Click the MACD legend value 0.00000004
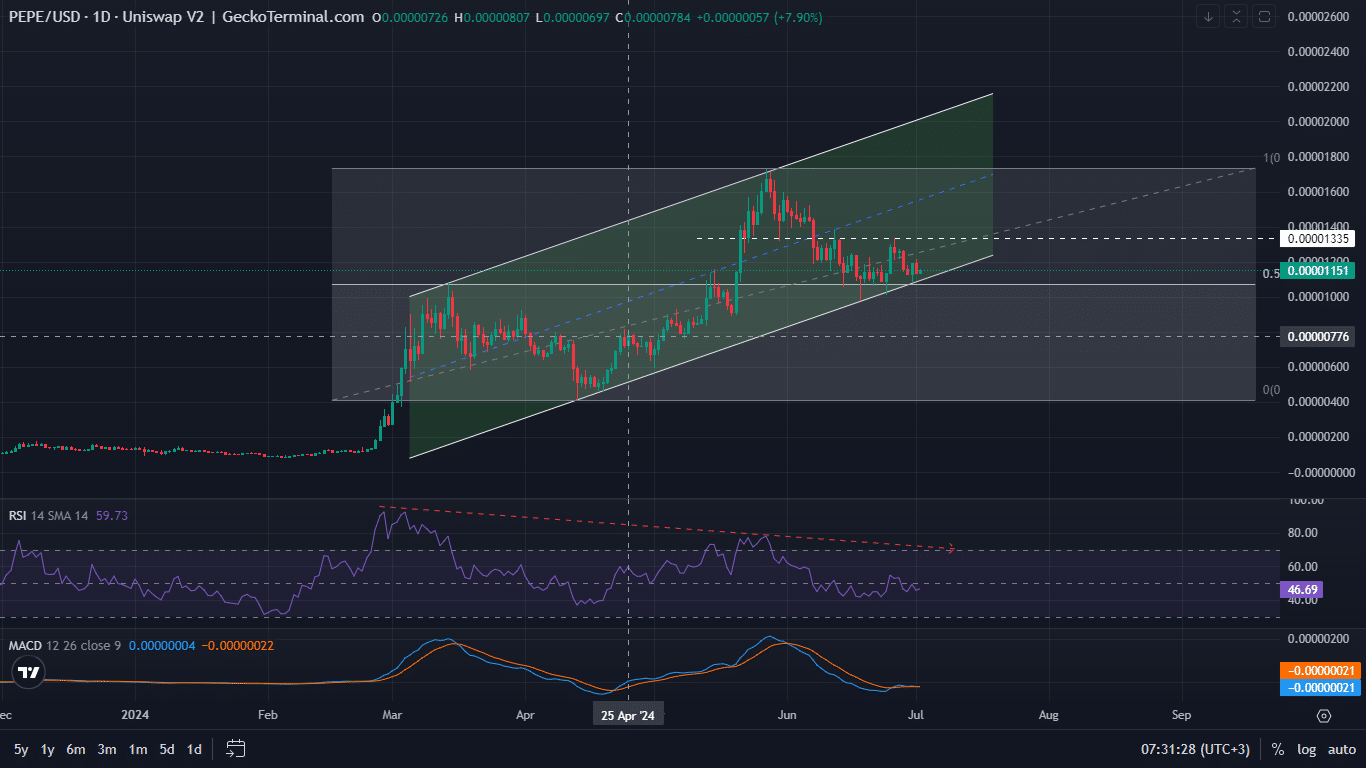The image size is (1366, 768). pos(162,645)
